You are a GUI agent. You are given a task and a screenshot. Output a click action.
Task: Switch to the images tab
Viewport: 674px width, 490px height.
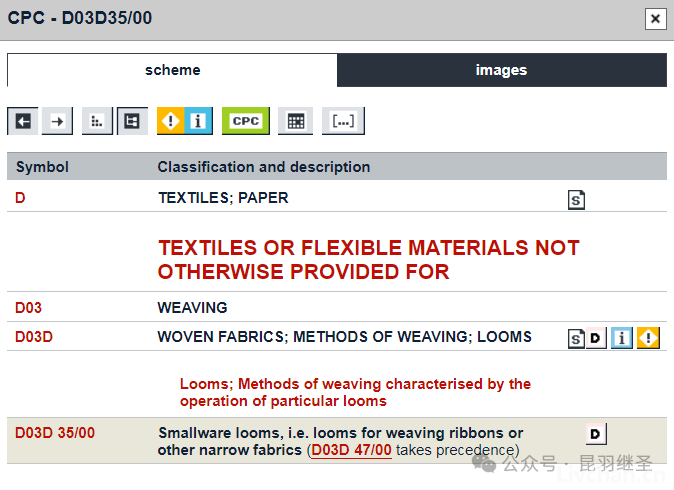pos(502,70)
